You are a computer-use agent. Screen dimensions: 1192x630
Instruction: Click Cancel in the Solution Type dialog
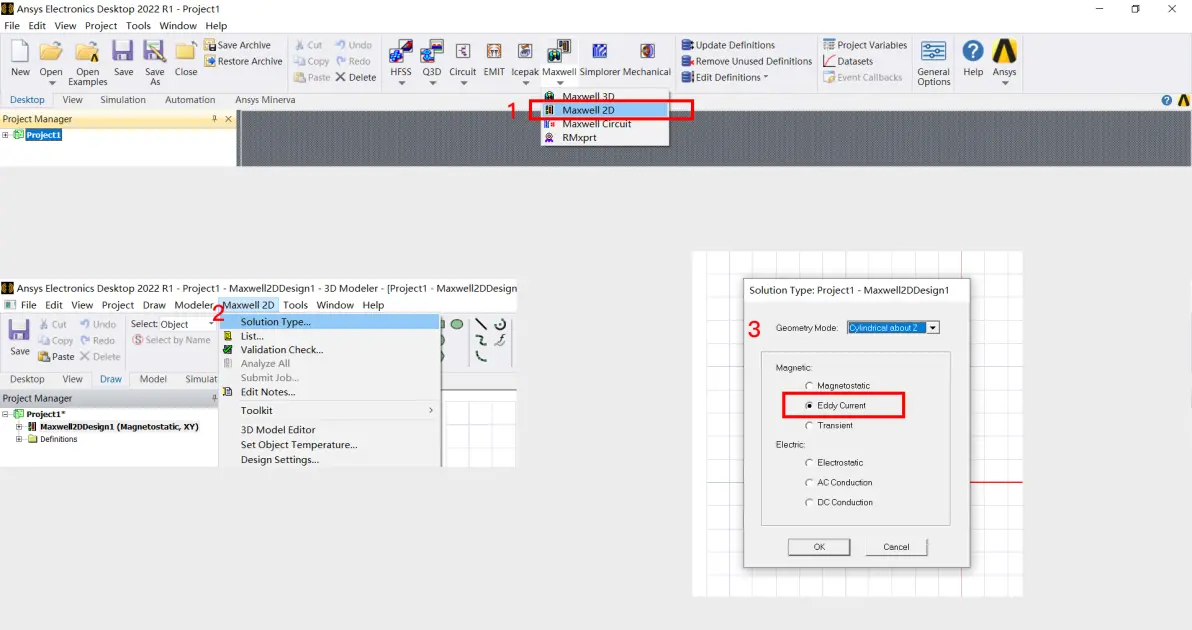point(896,547)
